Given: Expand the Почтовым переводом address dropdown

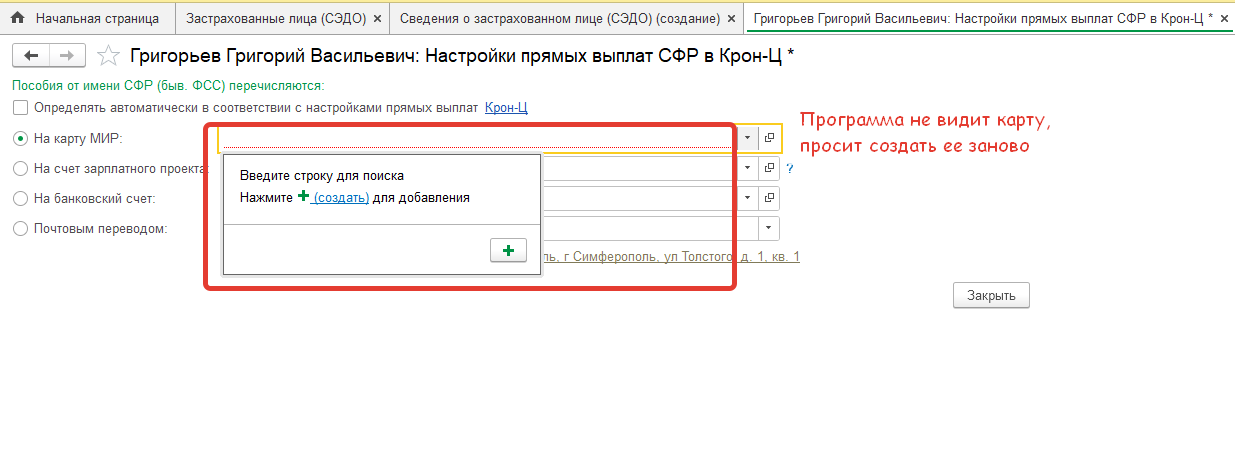Looking at the screenshot, I should tap(767, 228).
